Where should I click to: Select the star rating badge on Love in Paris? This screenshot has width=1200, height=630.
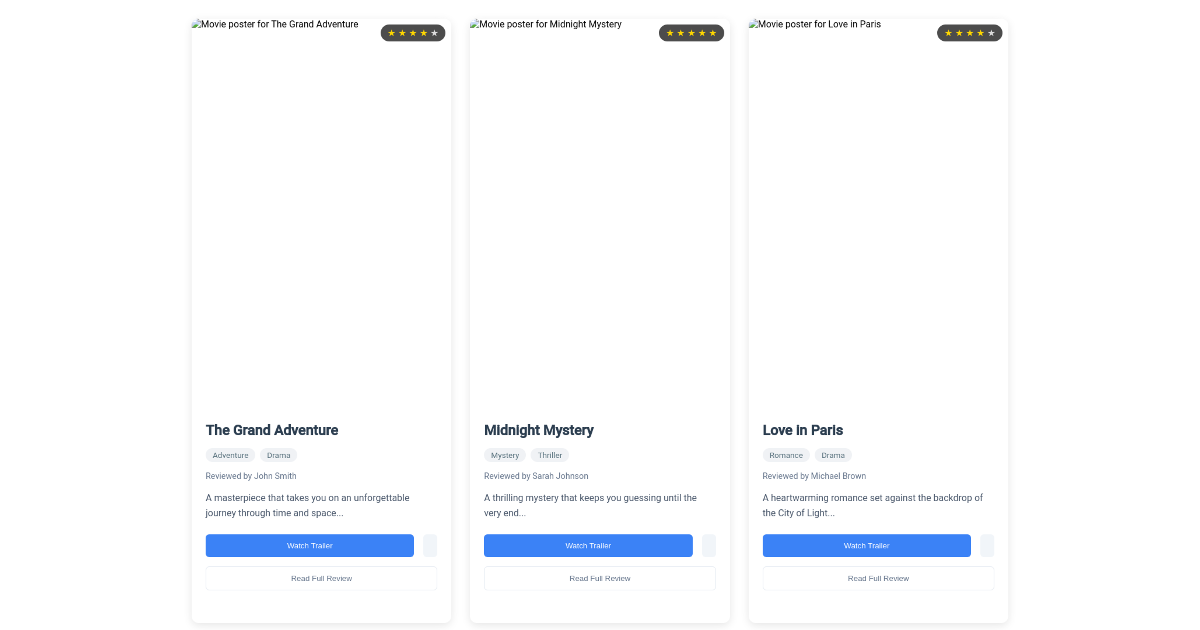coord(969,32)
